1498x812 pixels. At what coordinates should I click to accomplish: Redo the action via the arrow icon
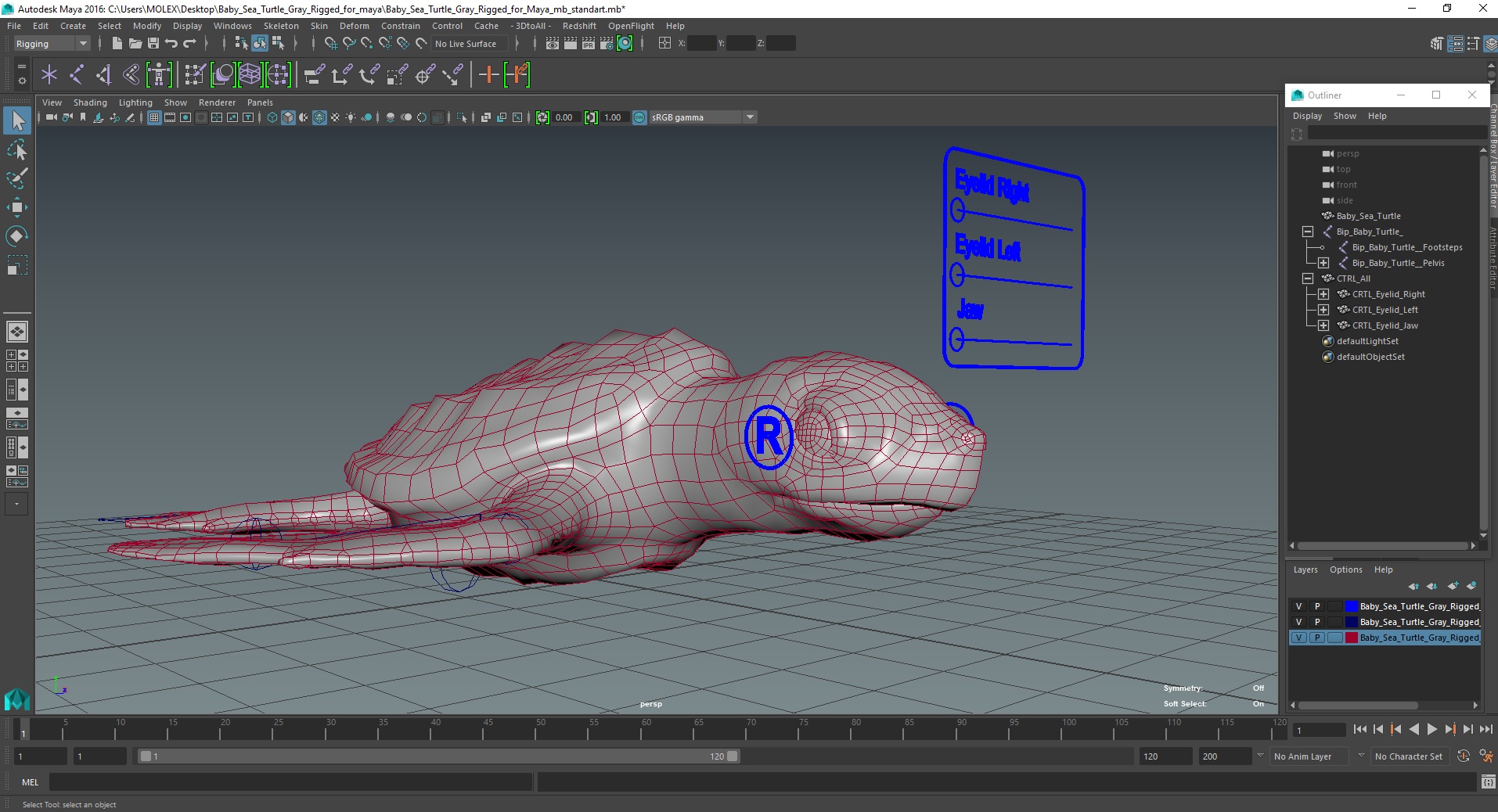tap(189, 44)
